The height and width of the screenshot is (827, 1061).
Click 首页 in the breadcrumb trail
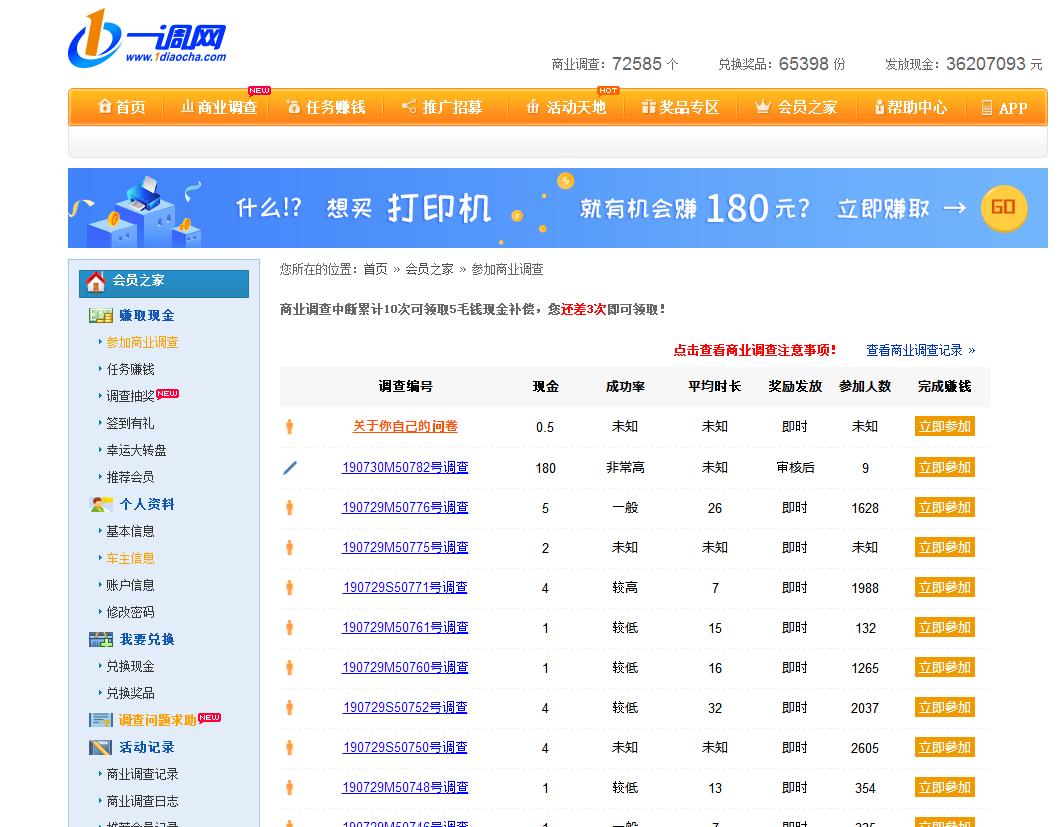point(374,269)
